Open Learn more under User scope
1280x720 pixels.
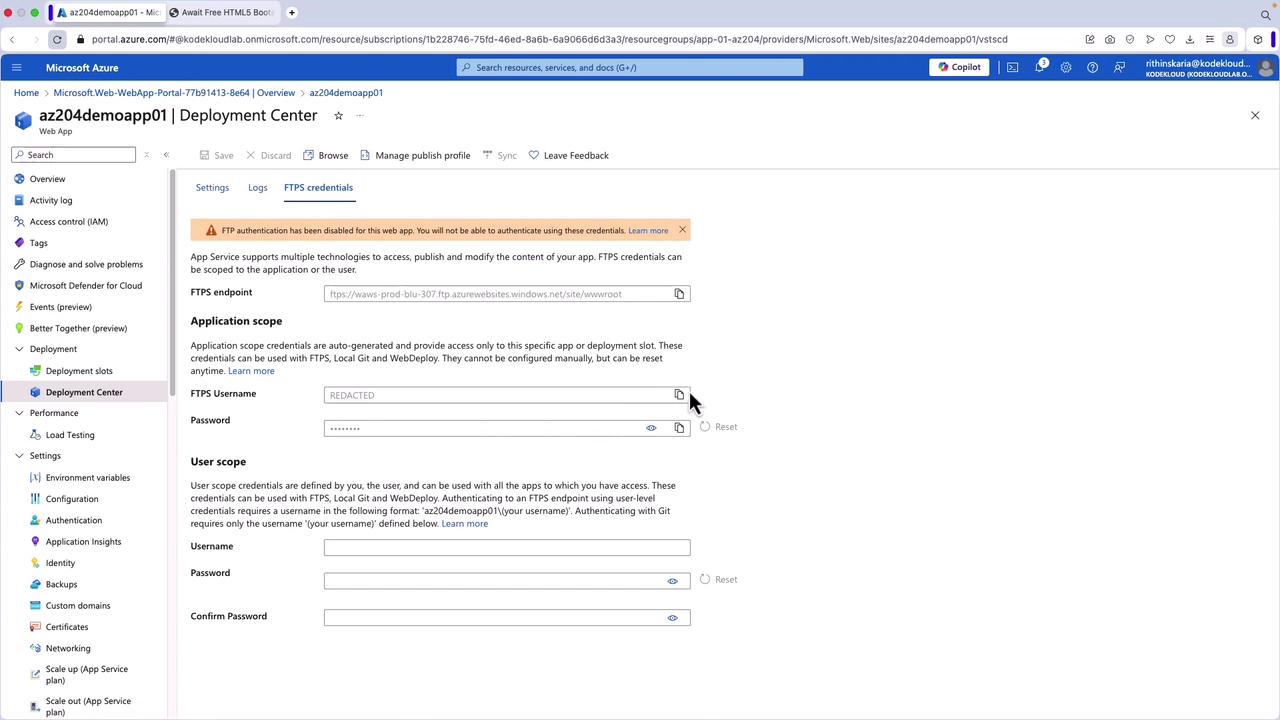click(x=465, y=524)
